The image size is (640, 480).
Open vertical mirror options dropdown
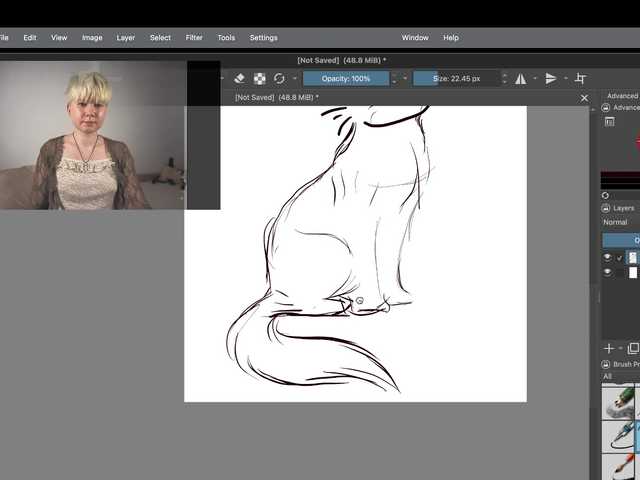pos(565,78)
